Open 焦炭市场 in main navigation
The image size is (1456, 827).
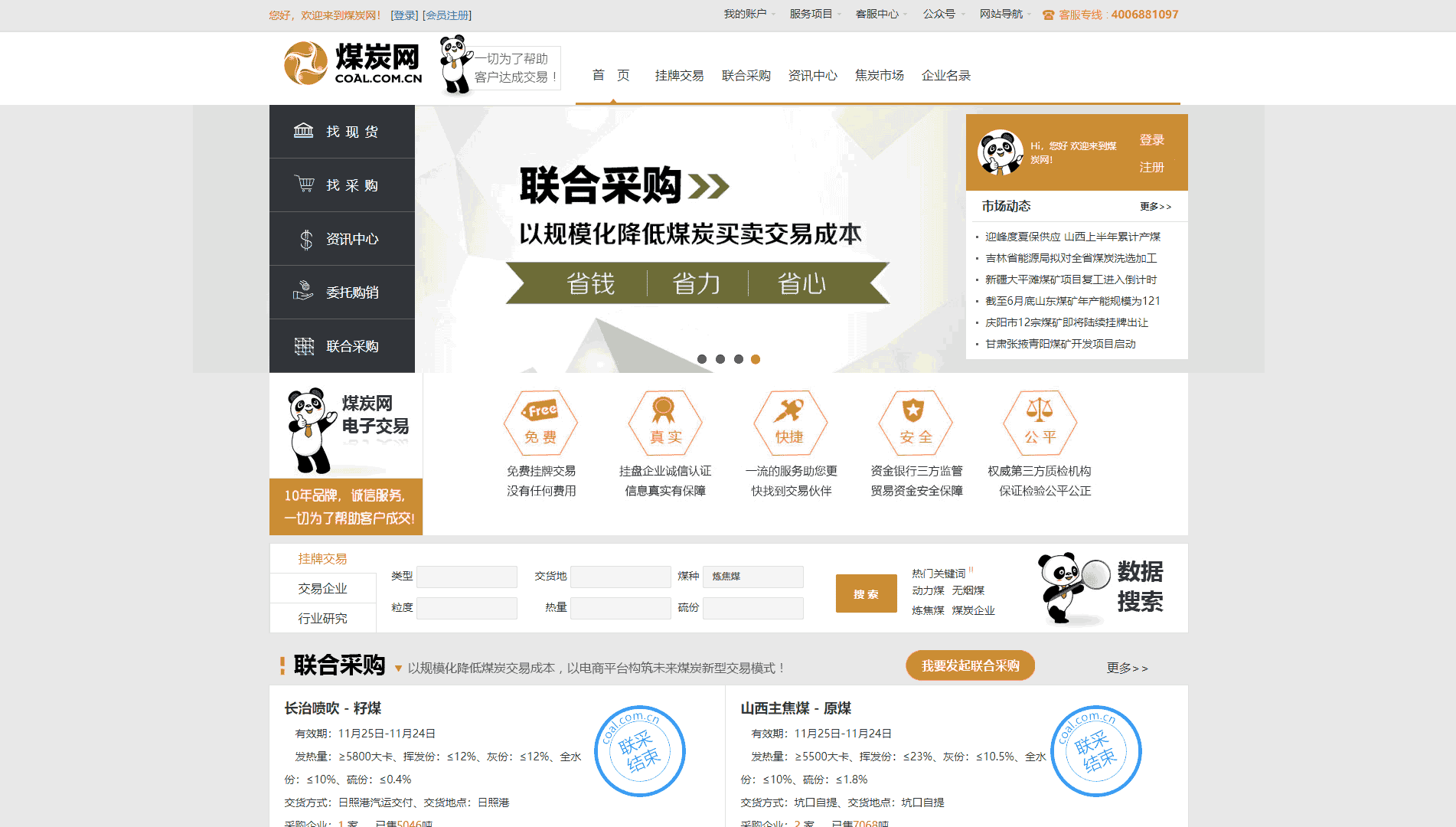879,75
